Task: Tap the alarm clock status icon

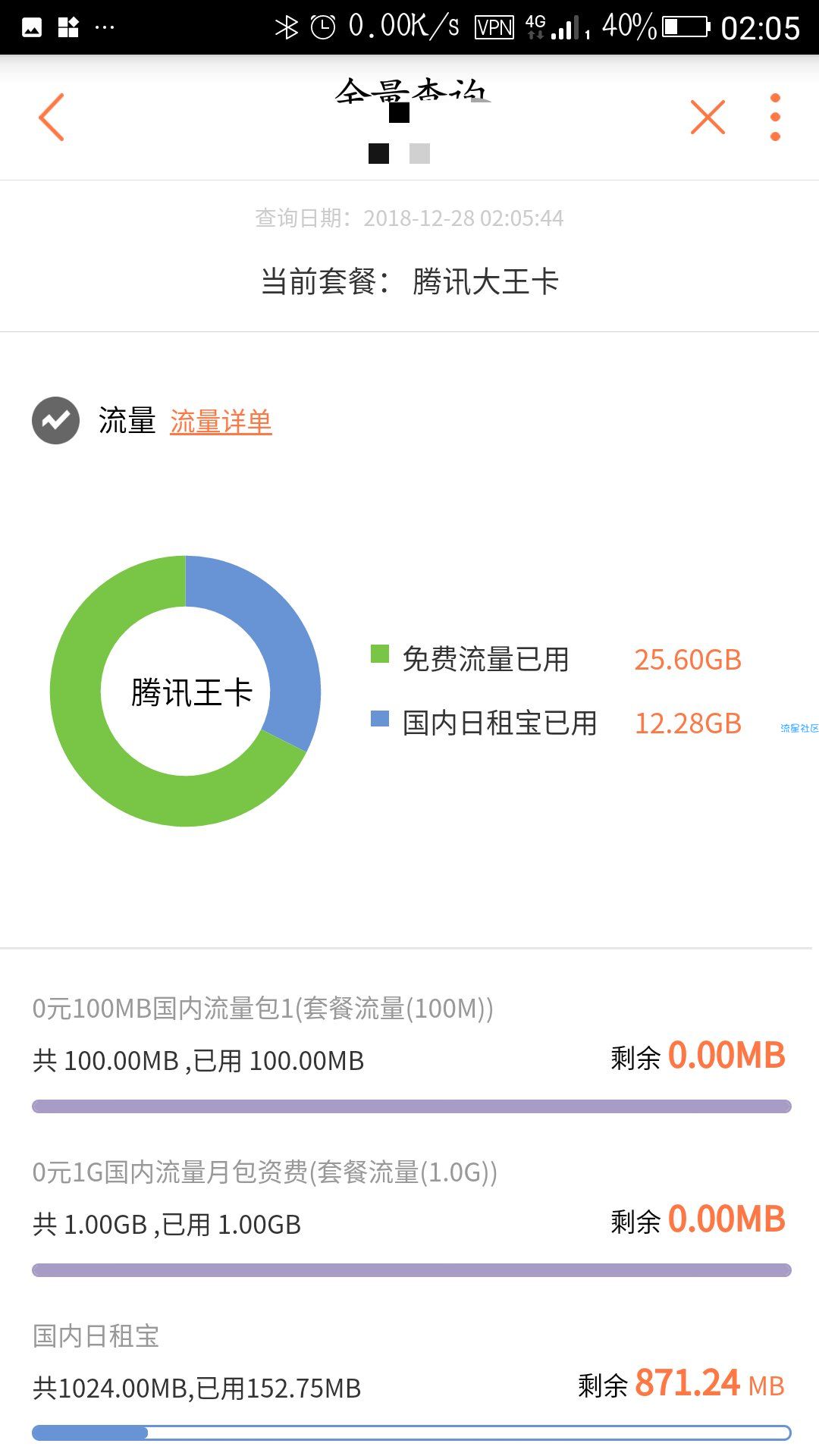Action: click(323, 27)
